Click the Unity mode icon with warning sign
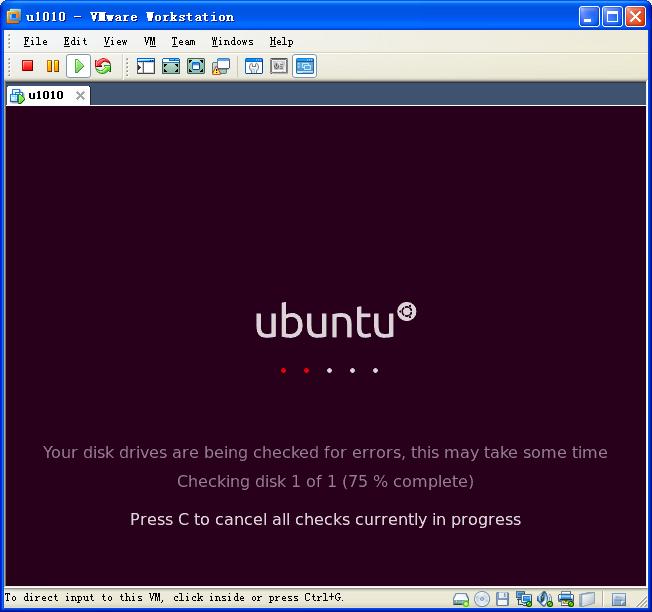This screenshot has height=612, width=652. point(221,66)
